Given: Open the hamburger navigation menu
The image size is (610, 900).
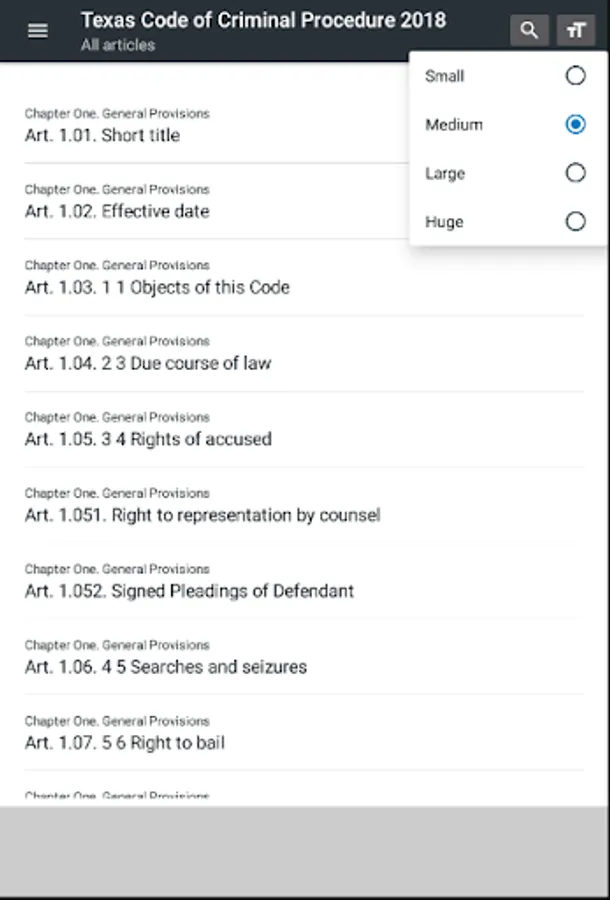Looking at the screenshot, I should [x=38, y=31].
